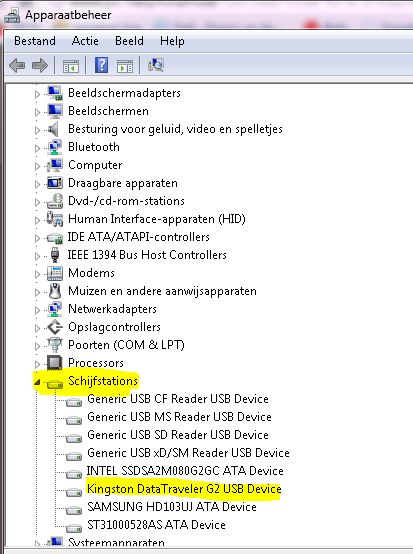This screenshot has height=554, width=413.
Task: Expand the Beeldschermadapters node
Action: coord(37,94)
